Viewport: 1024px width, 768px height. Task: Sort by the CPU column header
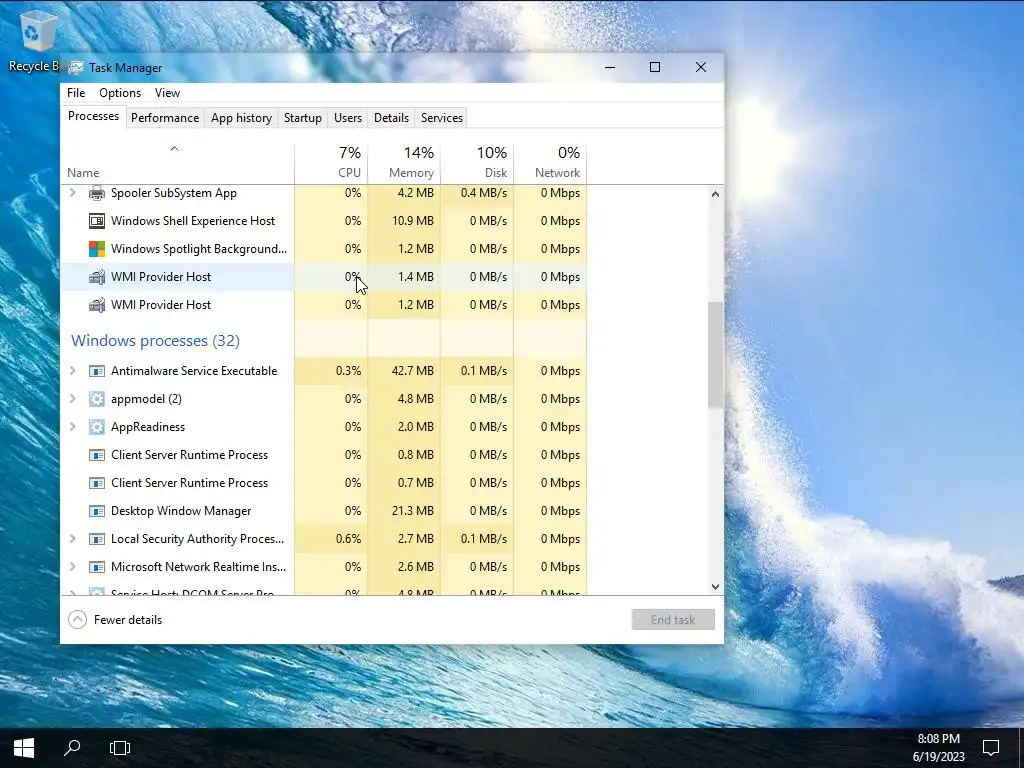[331, 163]
